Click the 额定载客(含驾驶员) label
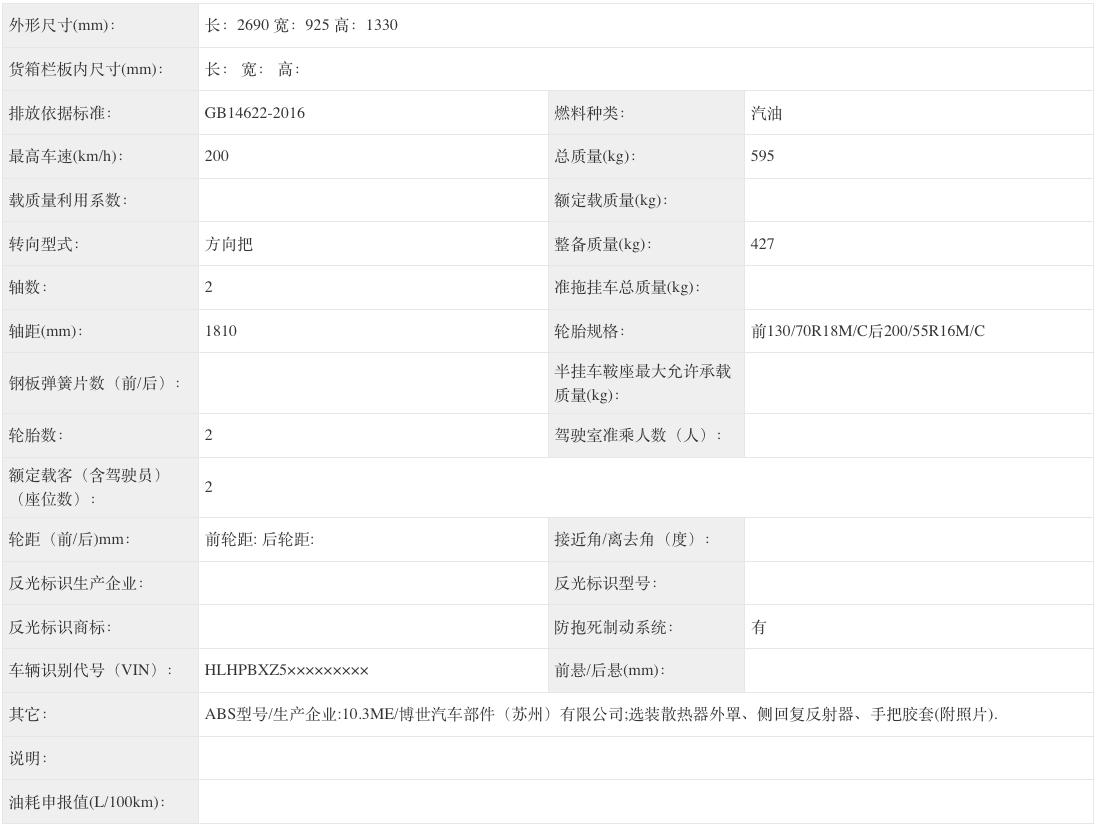 point(84,487)
